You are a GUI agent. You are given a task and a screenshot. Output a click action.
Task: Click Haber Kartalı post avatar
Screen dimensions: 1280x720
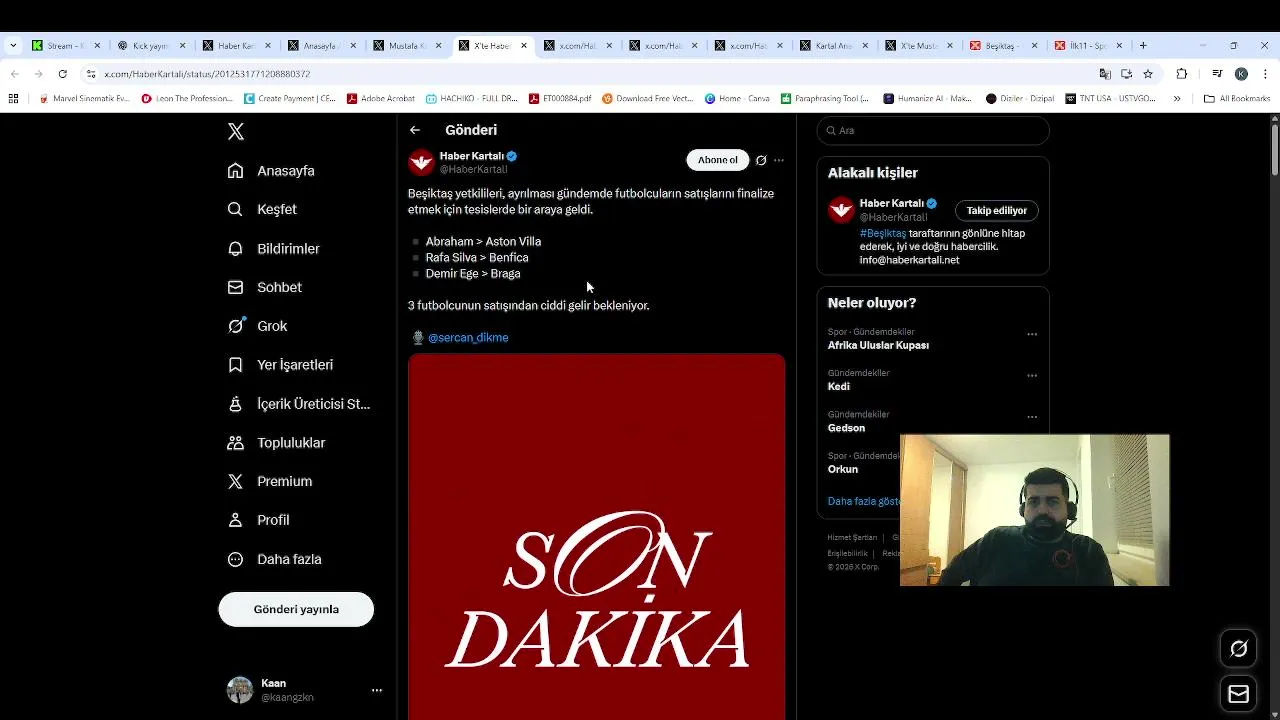tap(421, 162)
